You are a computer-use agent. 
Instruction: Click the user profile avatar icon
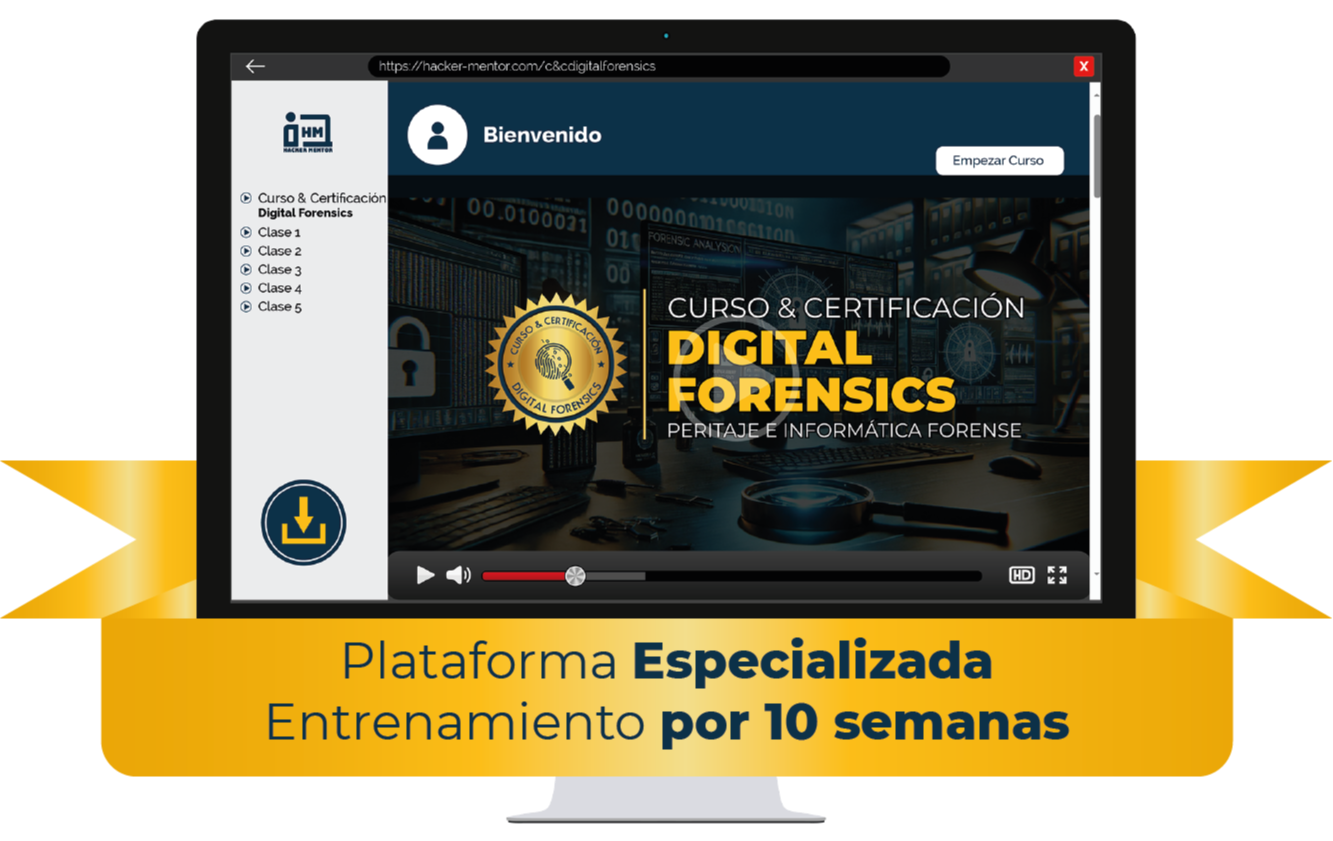(437, 135)
